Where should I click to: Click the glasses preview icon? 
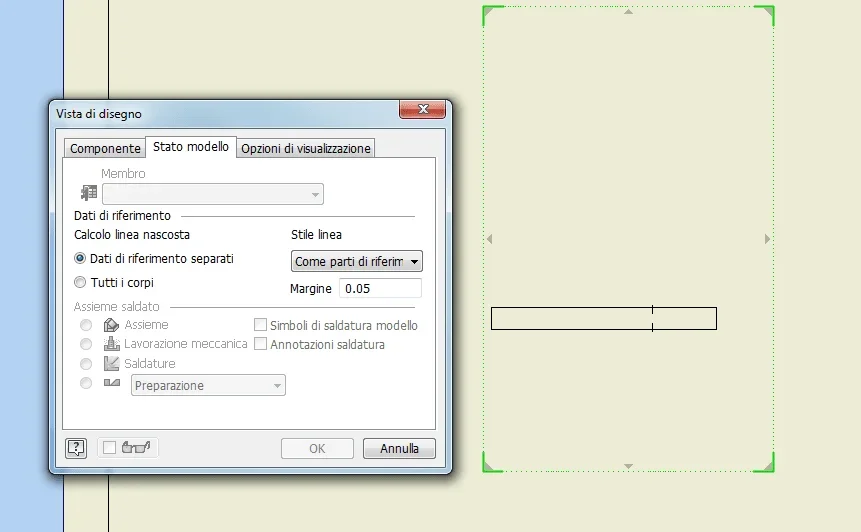136,447
